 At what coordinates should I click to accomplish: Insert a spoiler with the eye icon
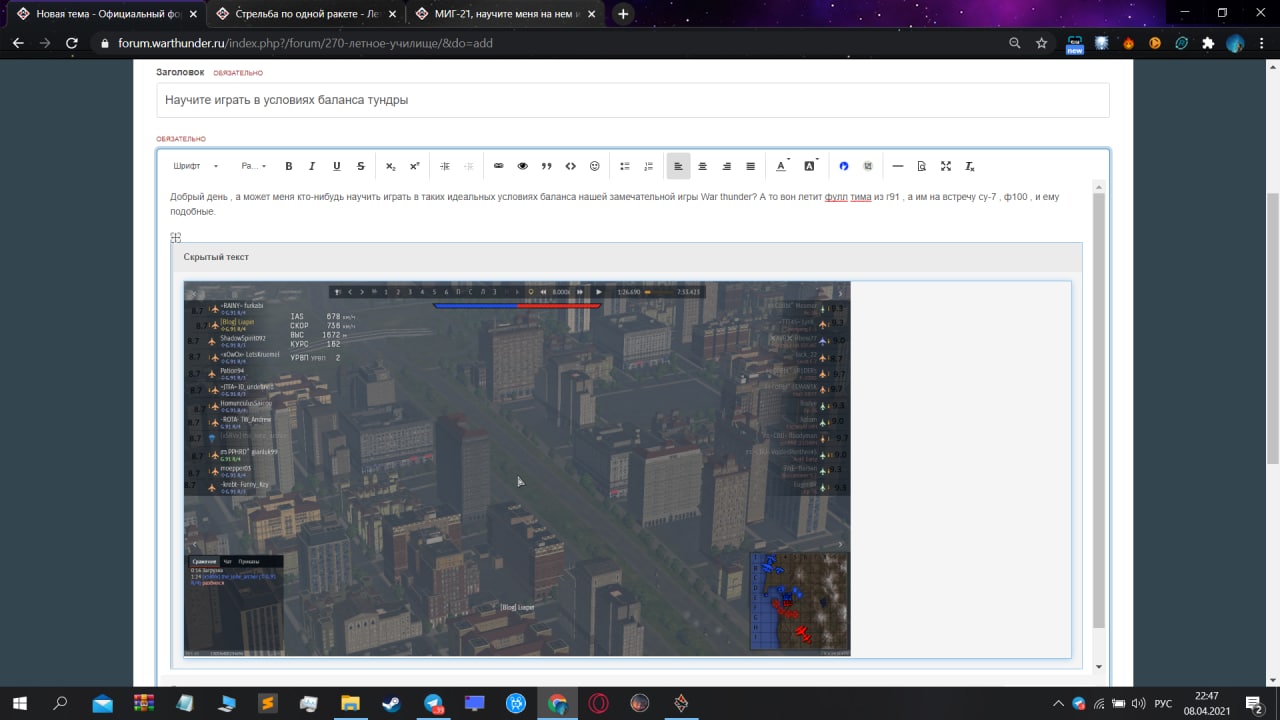pos(523,166)
